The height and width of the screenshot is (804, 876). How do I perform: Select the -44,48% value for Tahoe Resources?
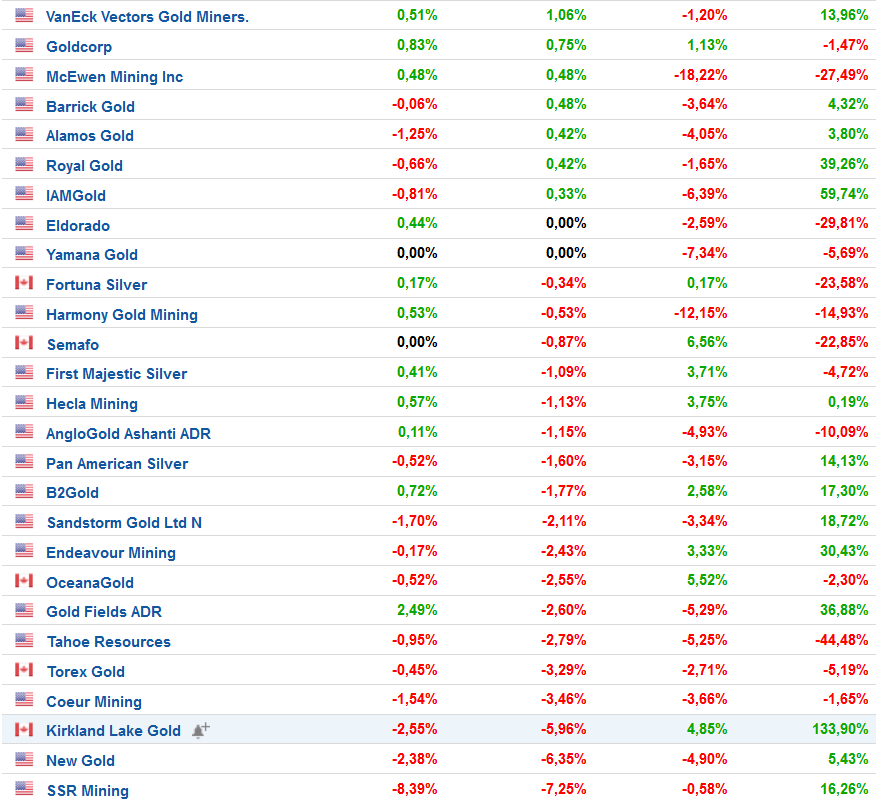pyautogui.click(x=841, y=640)
